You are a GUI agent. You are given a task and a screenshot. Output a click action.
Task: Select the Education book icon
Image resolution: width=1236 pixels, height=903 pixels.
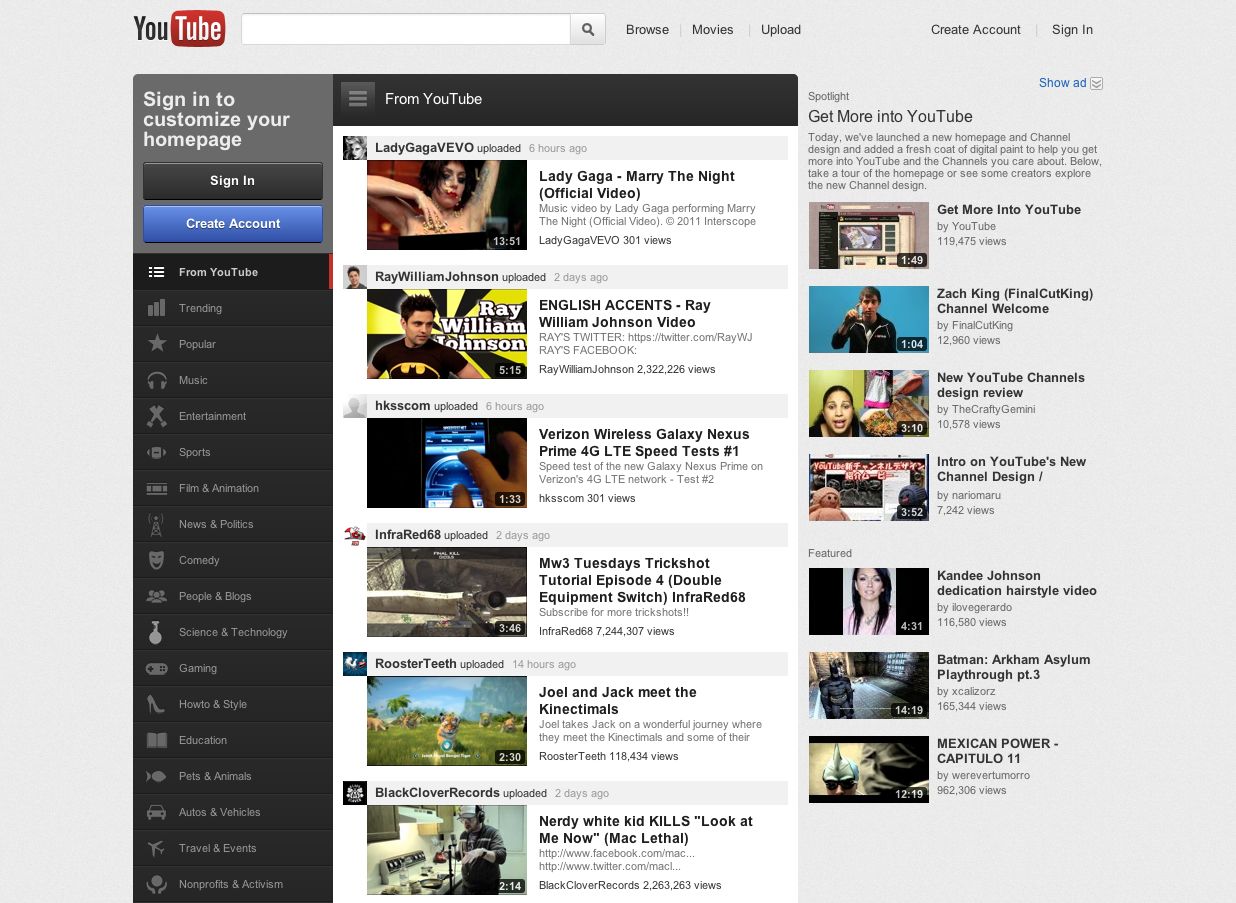click(x=157, y=740)
